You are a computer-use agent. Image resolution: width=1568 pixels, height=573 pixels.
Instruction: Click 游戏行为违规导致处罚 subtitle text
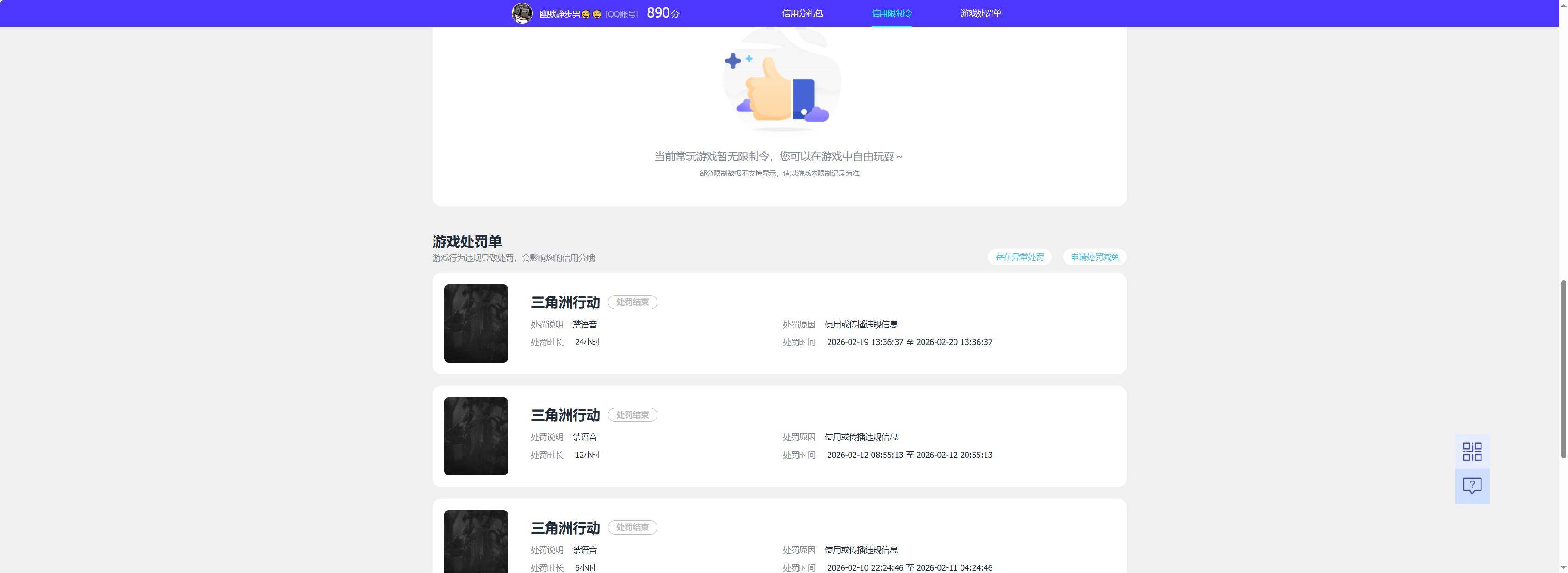(513, 258)
